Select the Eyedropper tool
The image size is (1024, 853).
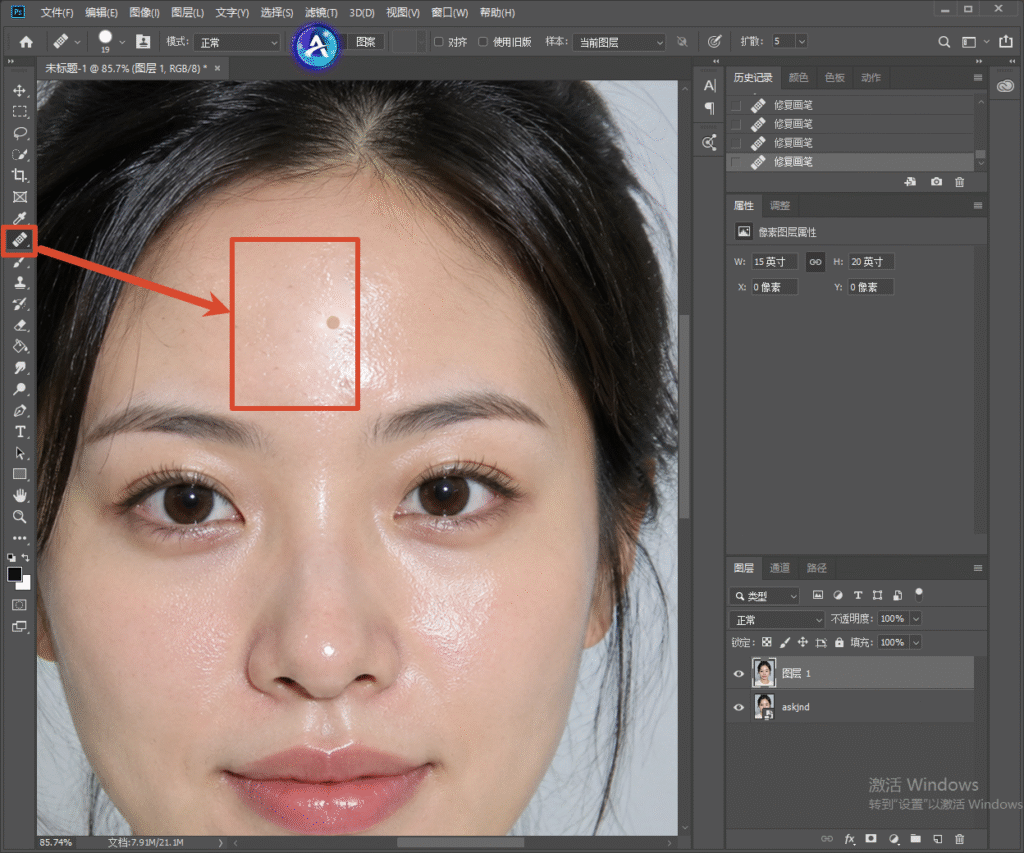[x=20, y=218]
